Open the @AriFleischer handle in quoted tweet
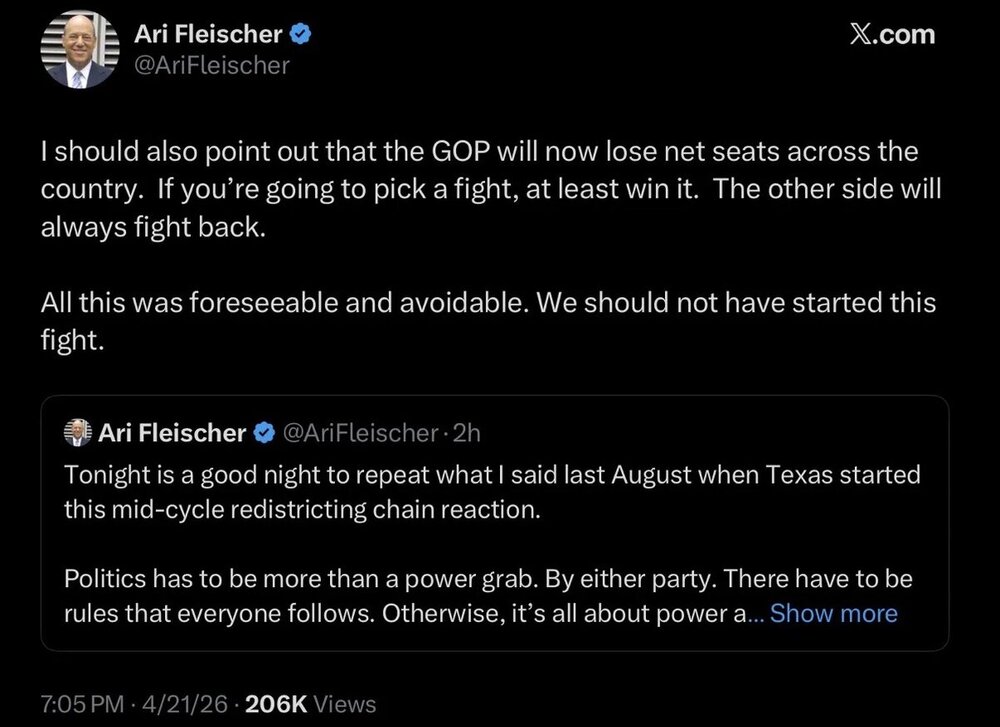This screenshot has height=727, width=1000. (x=359, y=433)
